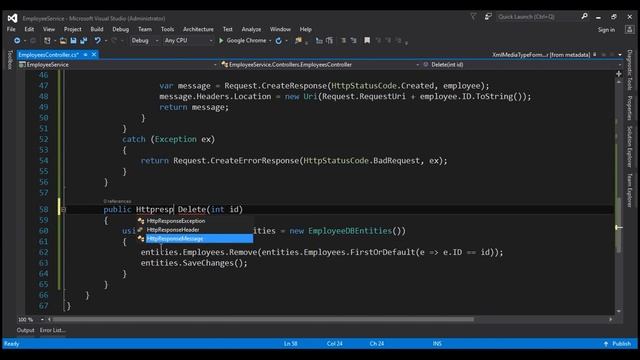Viewport: 640px width, 360px height.
Task: Click the split editor icon above scrollbar
Action: (x=619, y=74)
